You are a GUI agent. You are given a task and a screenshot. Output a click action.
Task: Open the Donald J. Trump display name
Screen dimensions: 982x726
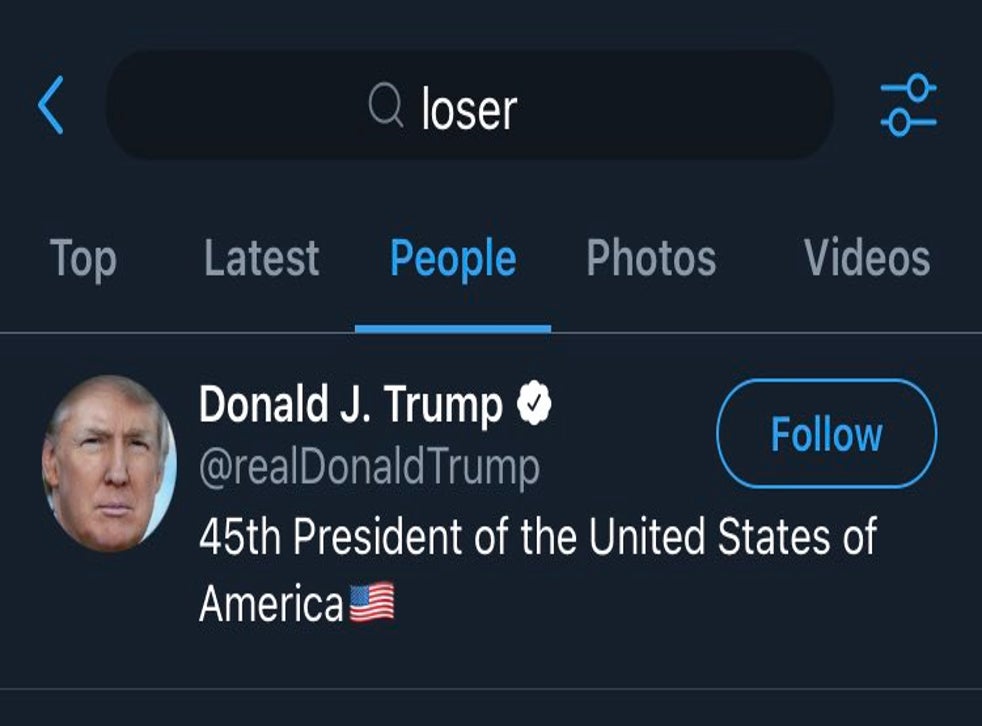click(351, 405)
